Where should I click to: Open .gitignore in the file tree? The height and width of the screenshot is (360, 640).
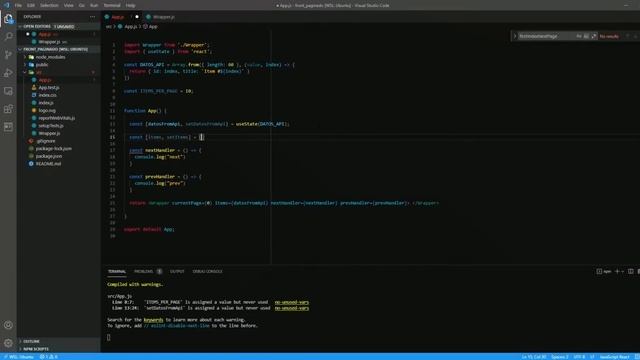click(46, 141)
